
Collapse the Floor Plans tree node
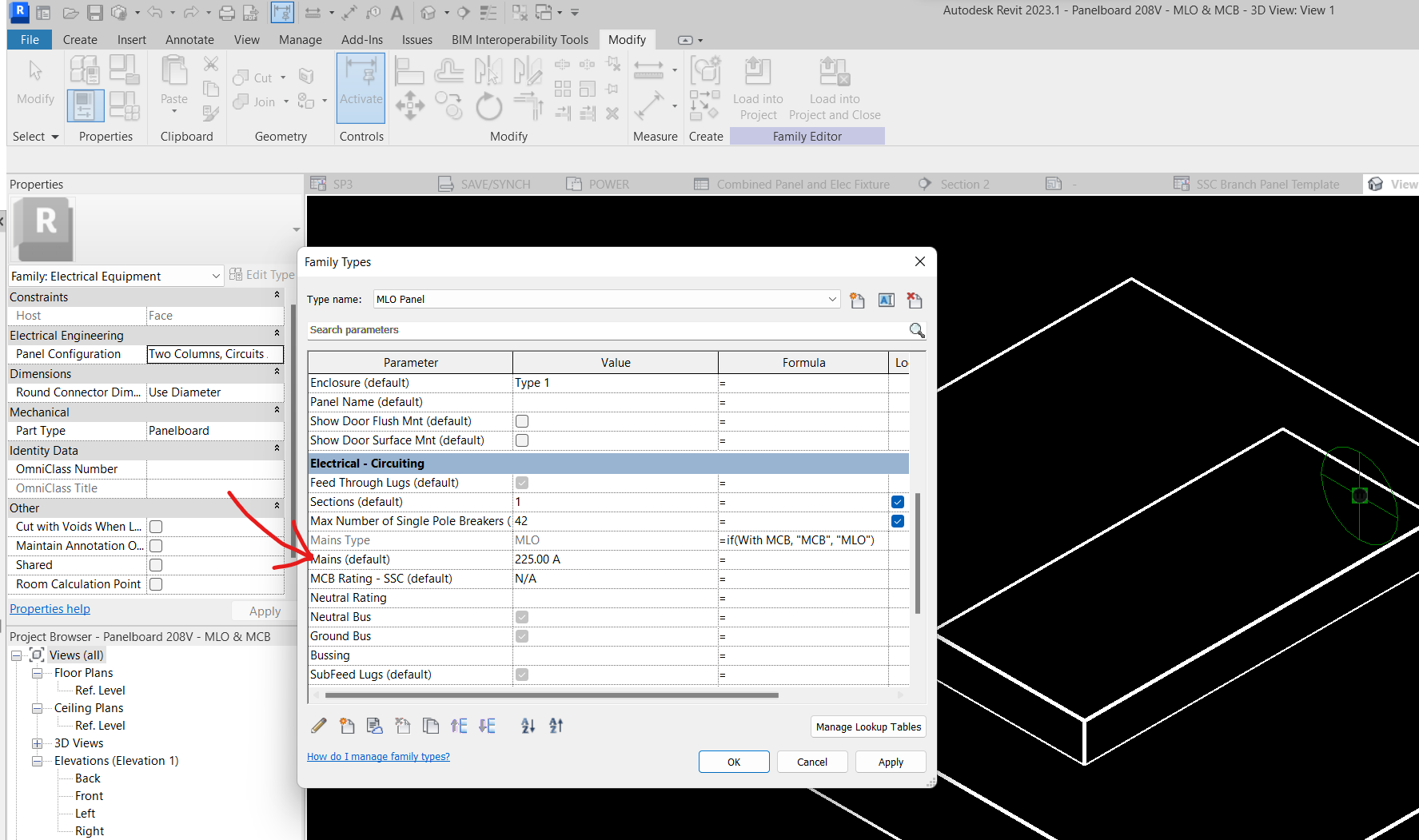click(37, 673)
